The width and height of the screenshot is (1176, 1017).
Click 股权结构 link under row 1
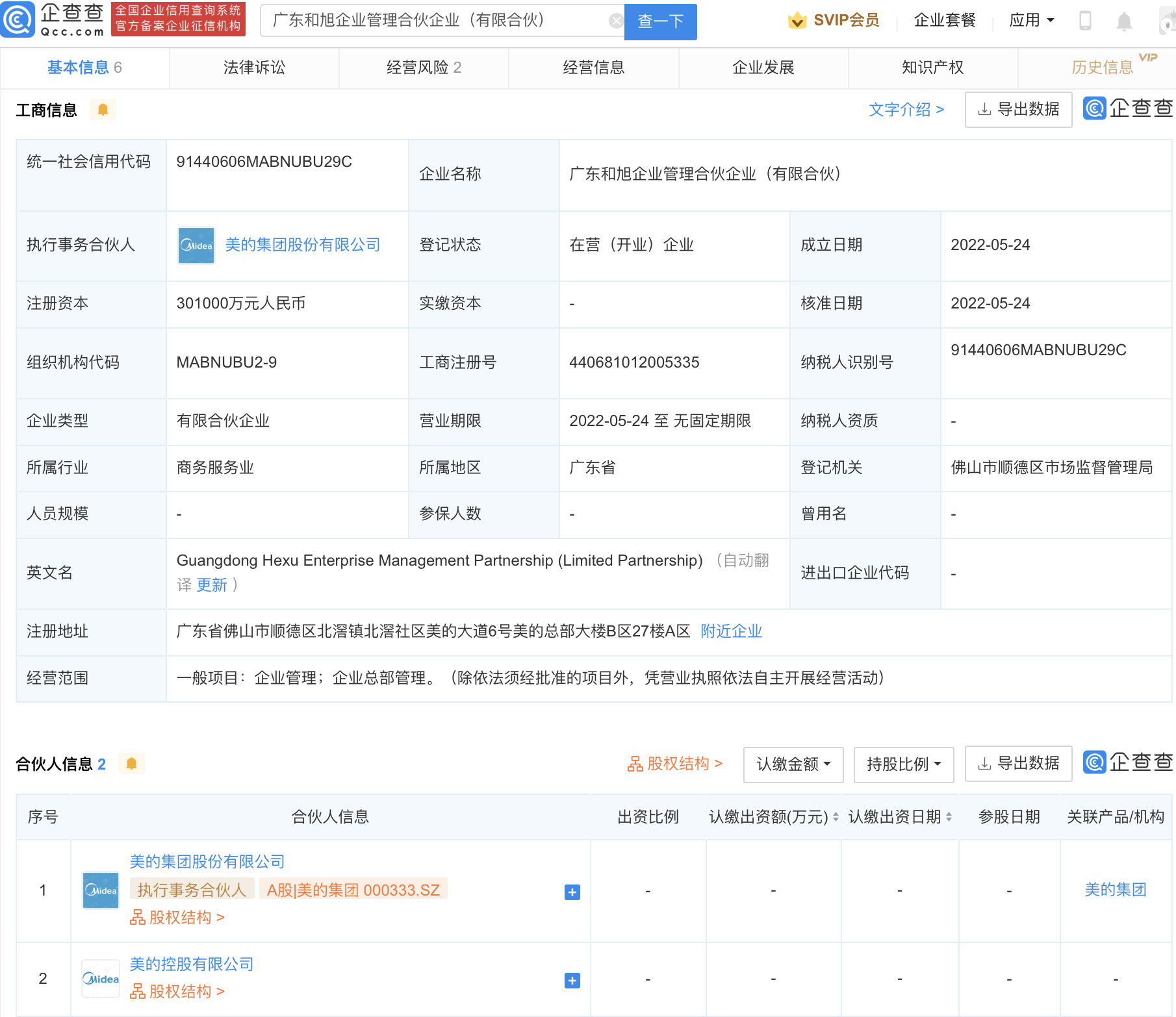[177, 918]
